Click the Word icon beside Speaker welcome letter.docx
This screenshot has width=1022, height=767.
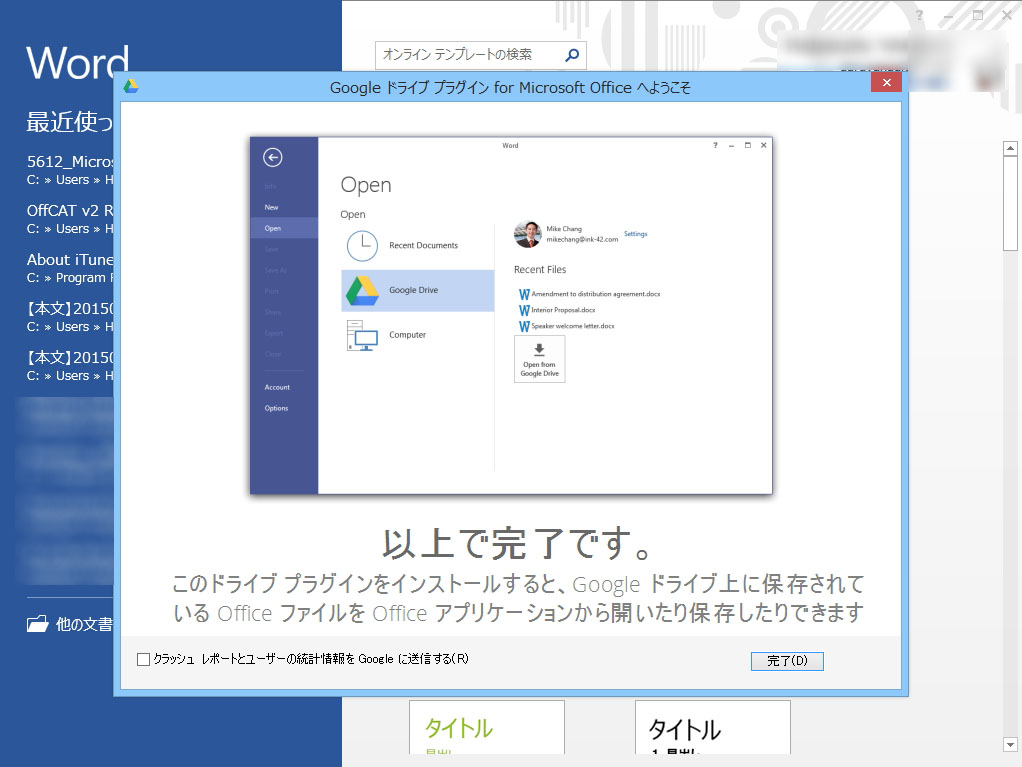(x=522, y=326)
